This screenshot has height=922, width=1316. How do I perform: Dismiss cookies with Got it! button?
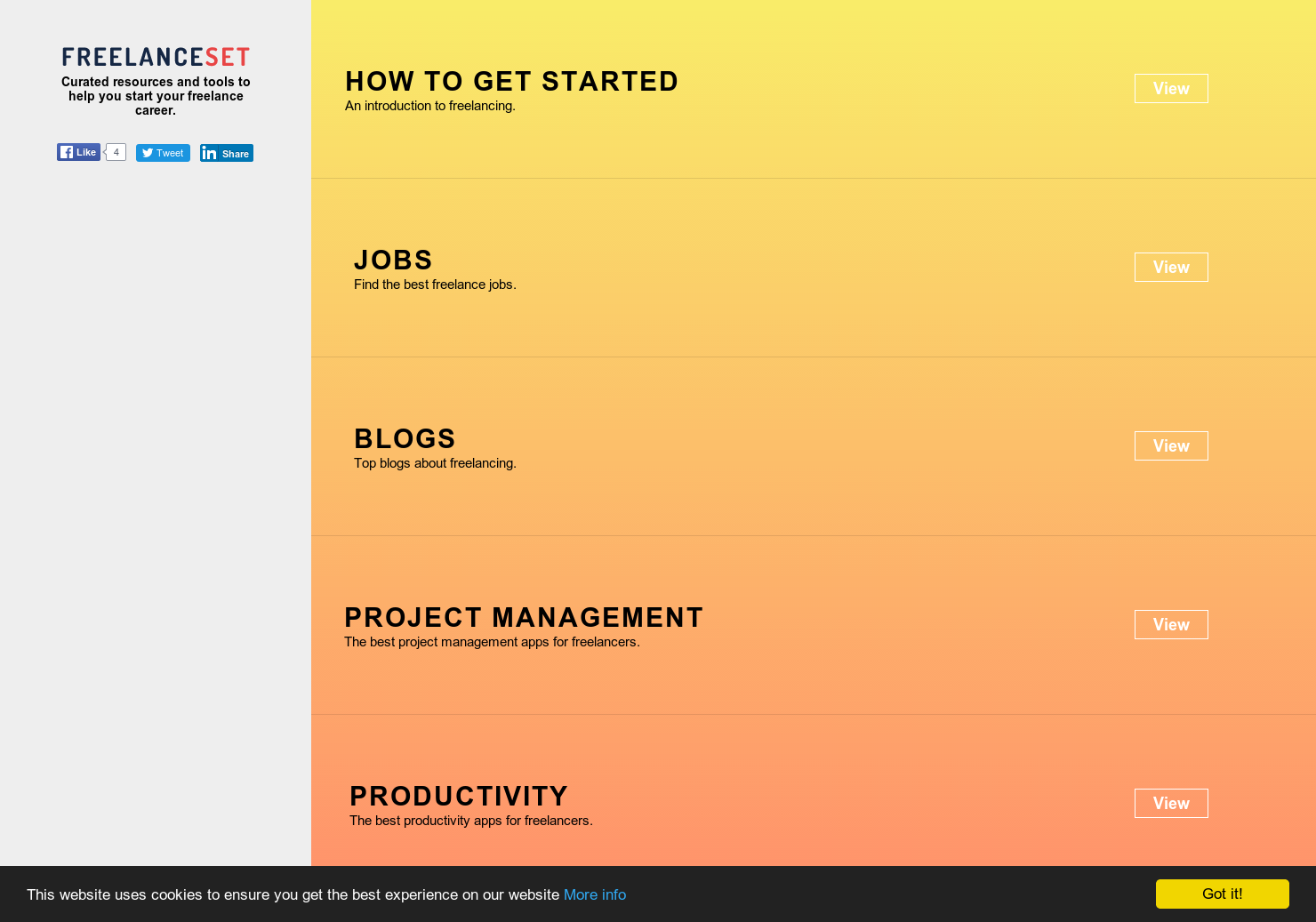click(1222, 894)
